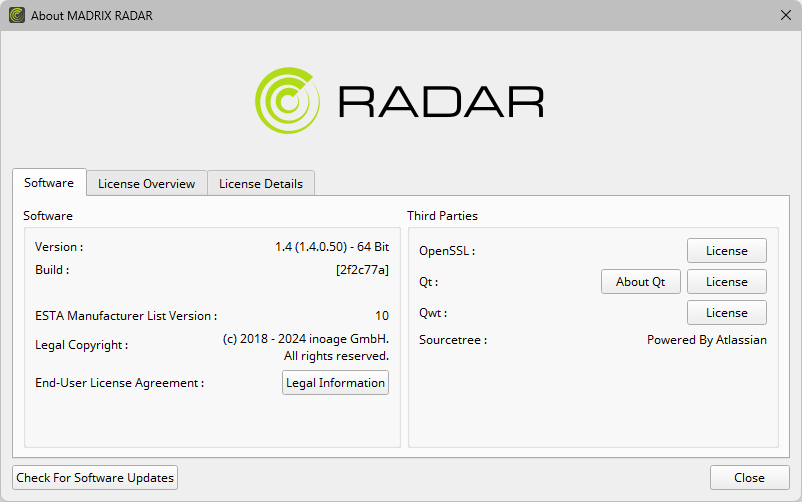The width and height of the screenshot is (802, 502).
Task: Close the About MADRIX RADAR dialog via X
Action: point(786,15)
